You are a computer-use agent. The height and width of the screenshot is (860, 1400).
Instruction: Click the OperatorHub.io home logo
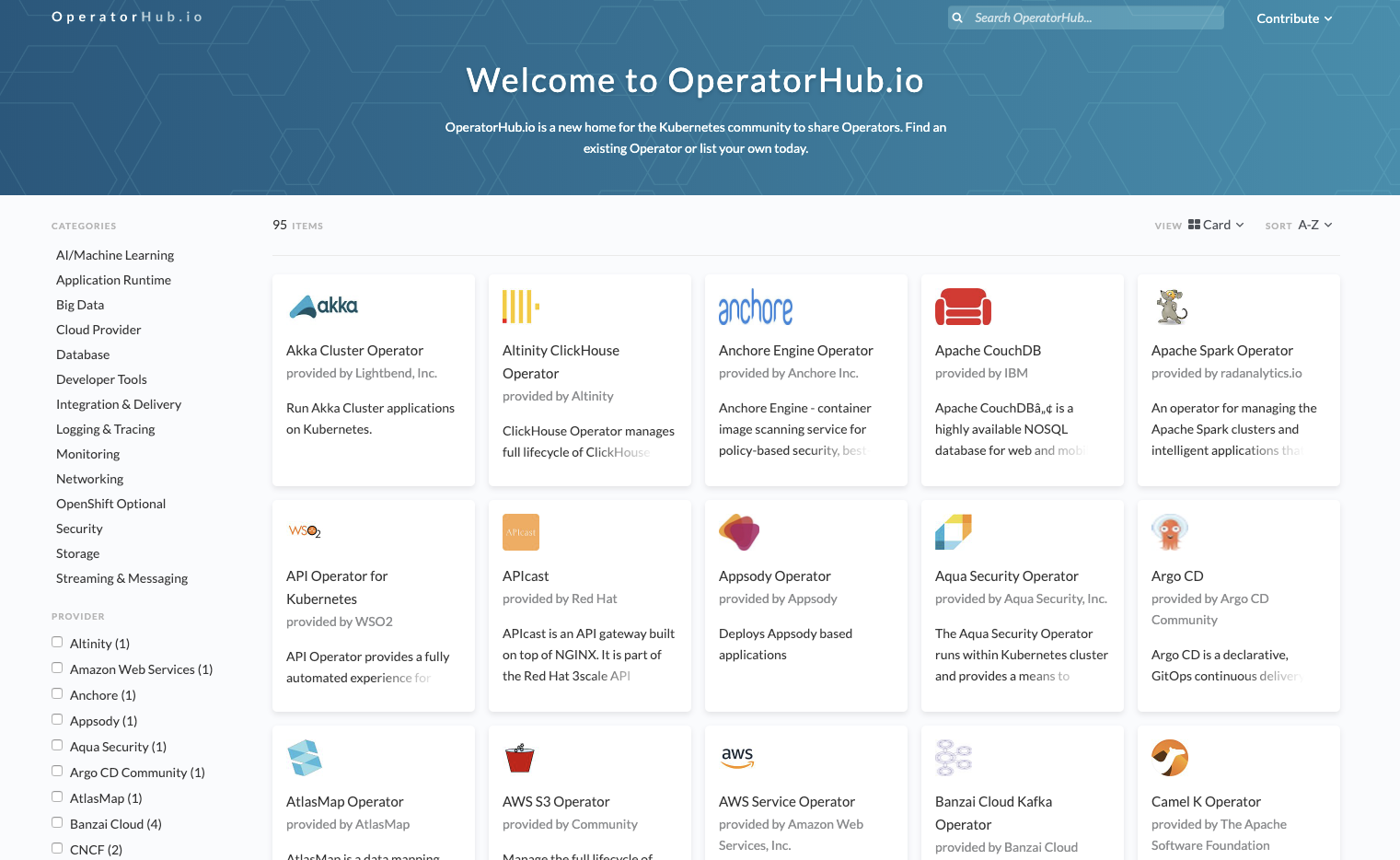[x=127, y=17]
